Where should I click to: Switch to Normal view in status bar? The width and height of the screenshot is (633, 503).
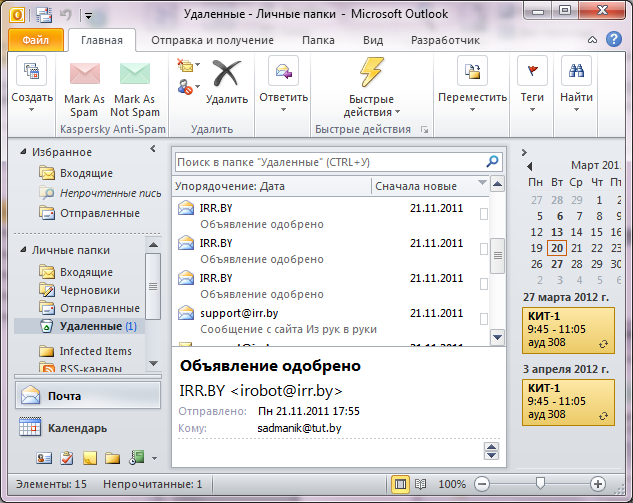coord(400,484)
